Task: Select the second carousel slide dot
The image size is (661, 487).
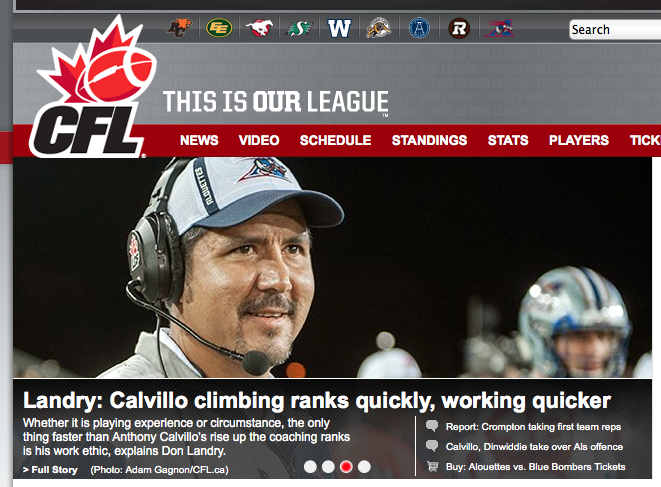Action: [x=328, y=467]
